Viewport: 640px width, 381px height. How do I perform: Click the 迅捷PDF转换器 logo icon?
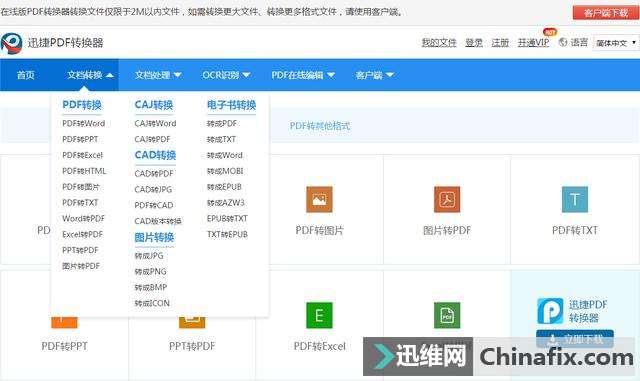(x=11, y=43)
